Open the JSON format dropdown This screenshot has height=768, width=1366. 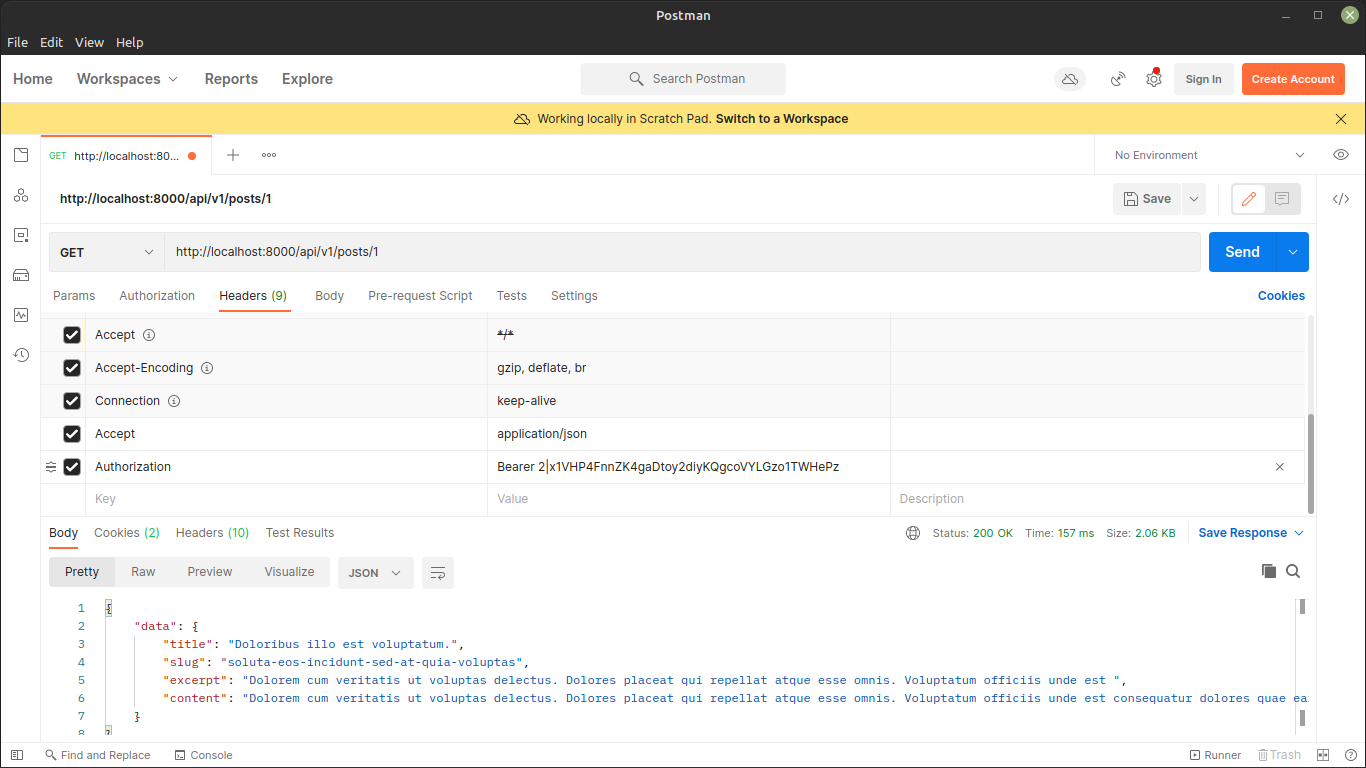375,573
